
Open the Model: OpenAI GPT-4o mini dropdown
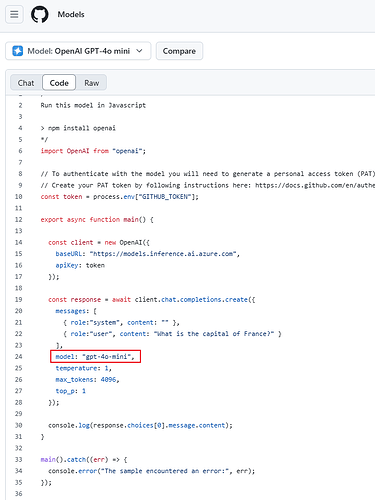coord(78,51)
